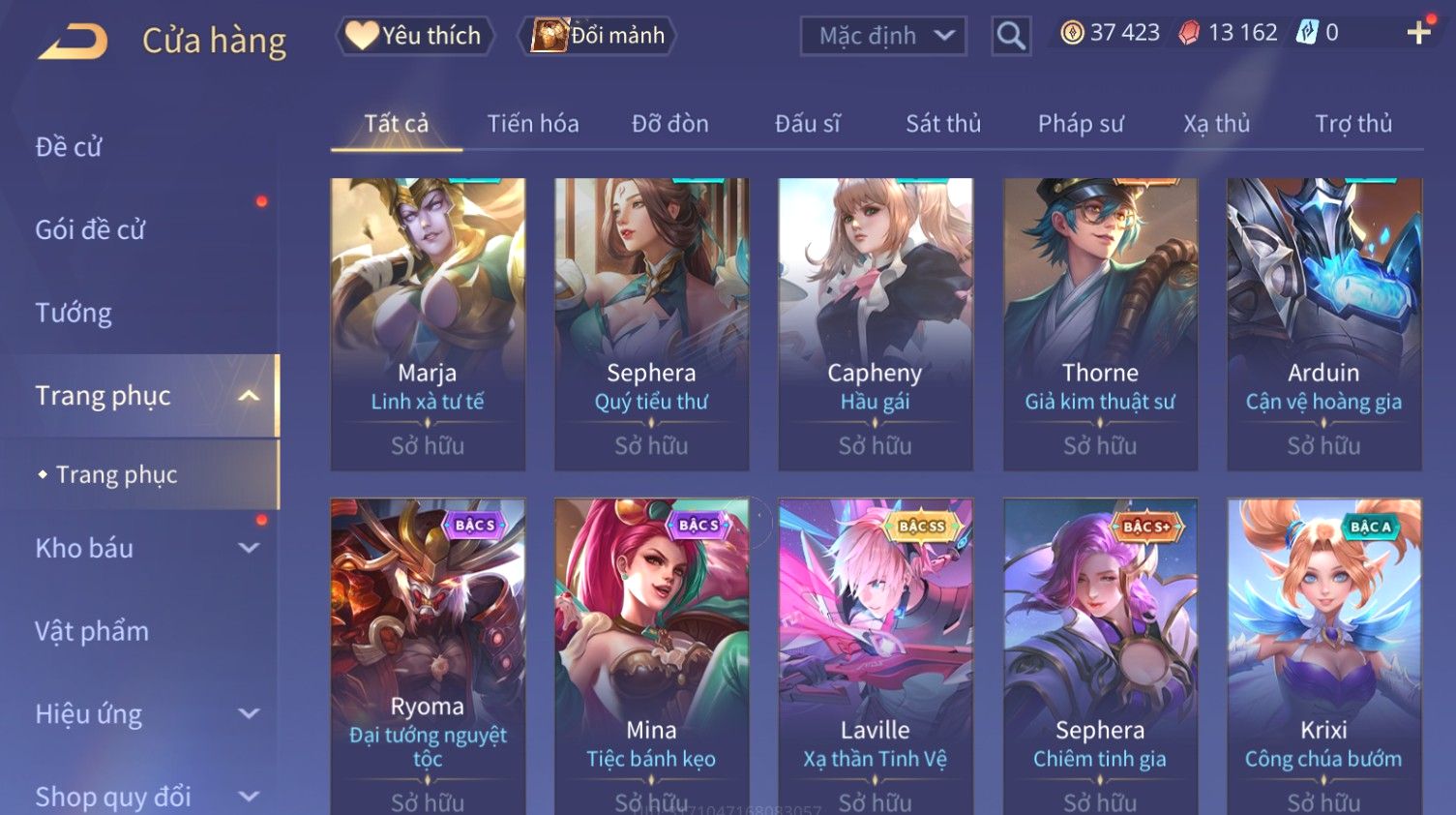1456x815 pixels.
Task: Switch to the Pháp sư tab
Action: 1081,124
